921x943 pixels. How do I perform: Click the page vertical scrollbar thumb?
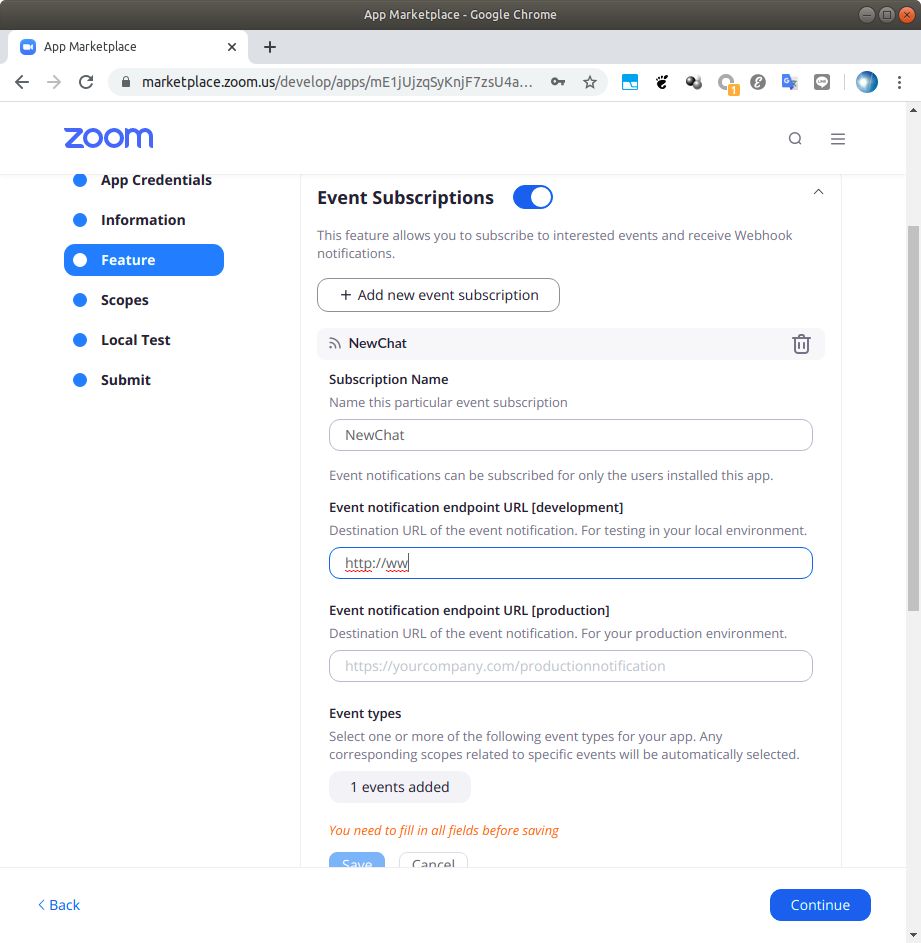913,418
